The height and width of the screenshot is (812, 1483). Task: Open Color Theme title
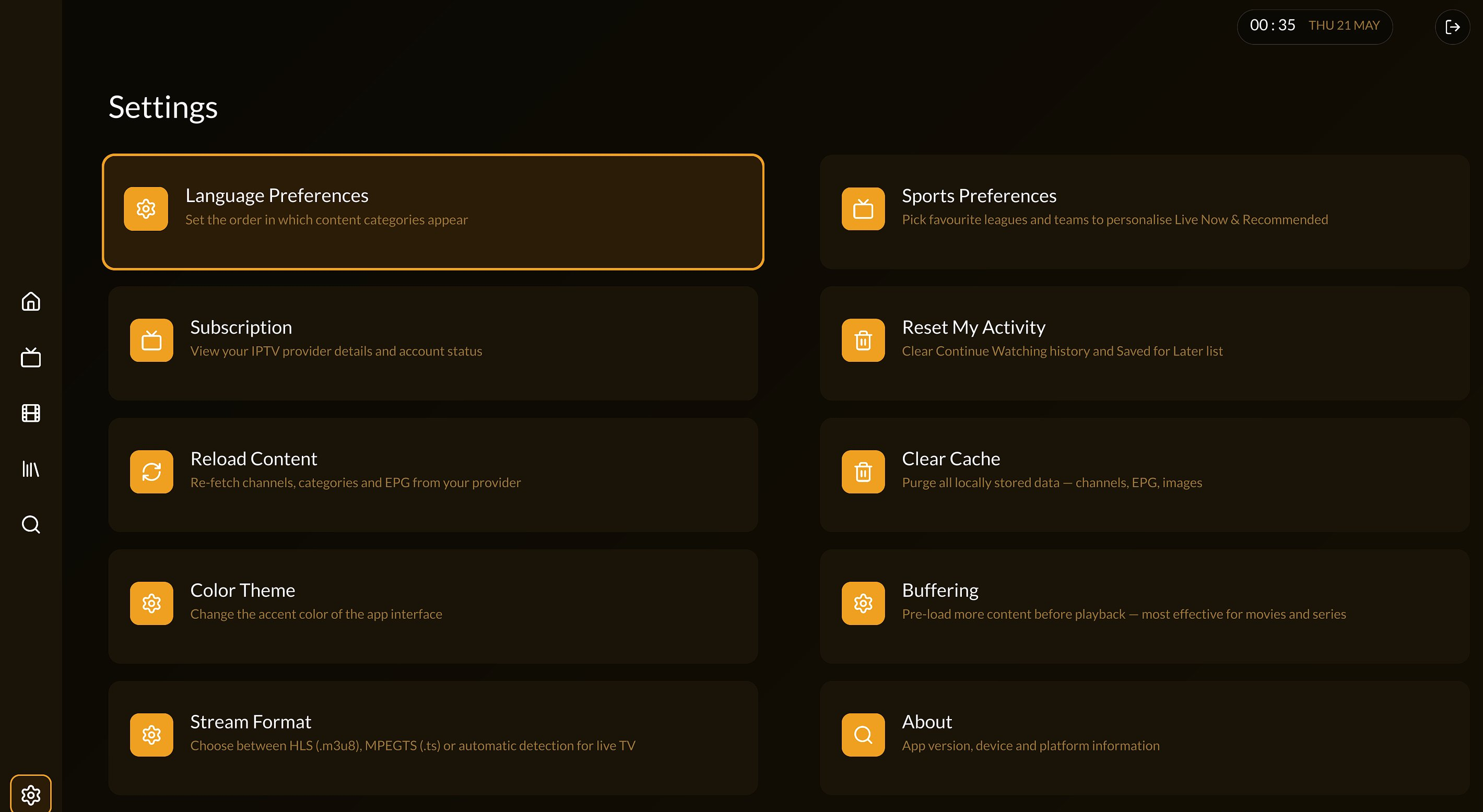[243, 590]
